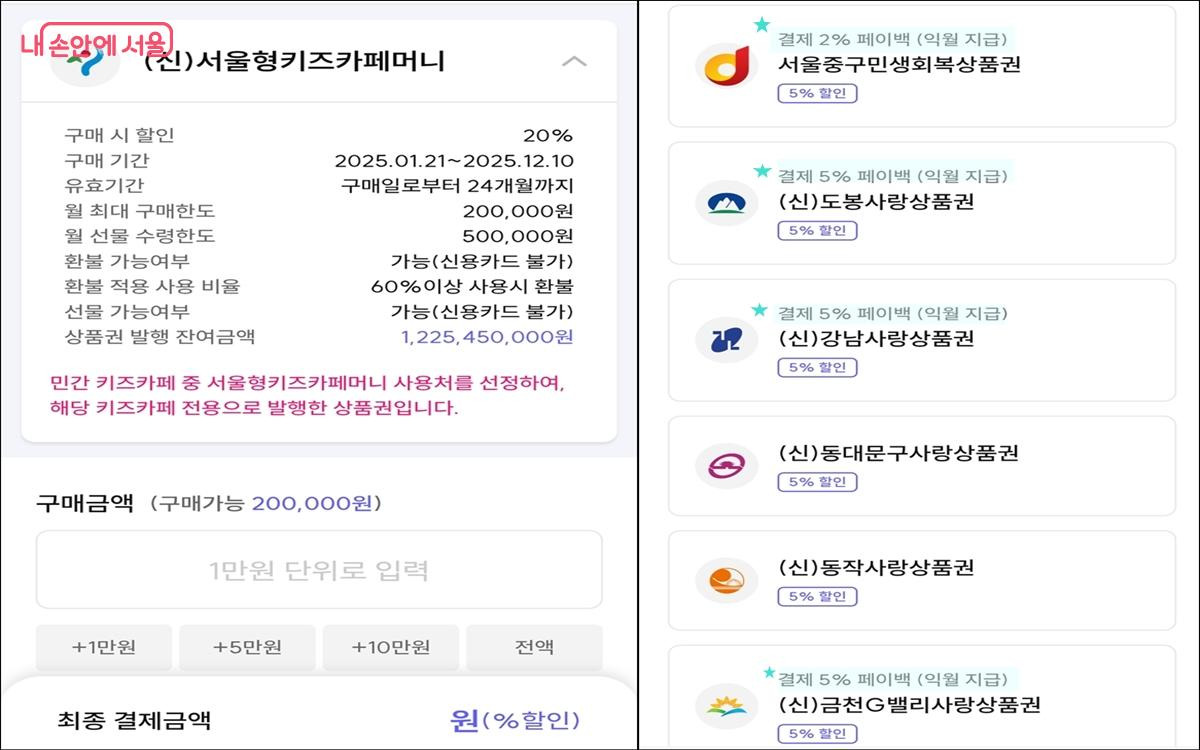Click 60%이상 사용시 환불 text
1200x750 pixels.
[x=472, y=286]
